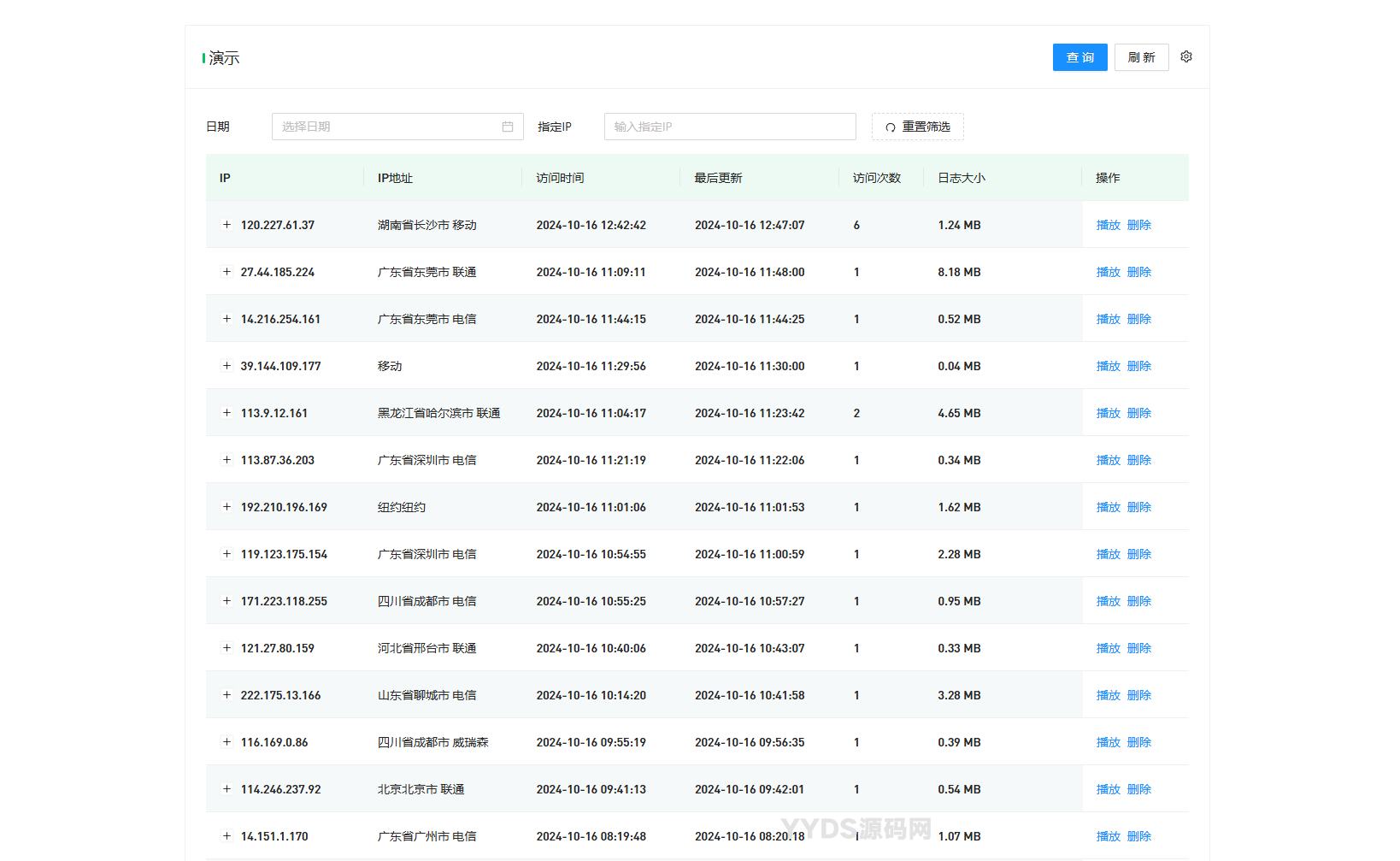This screenshot has width=1400, height=861.
Task: Click the blue 查询 button
Action: coord(1079,57)
